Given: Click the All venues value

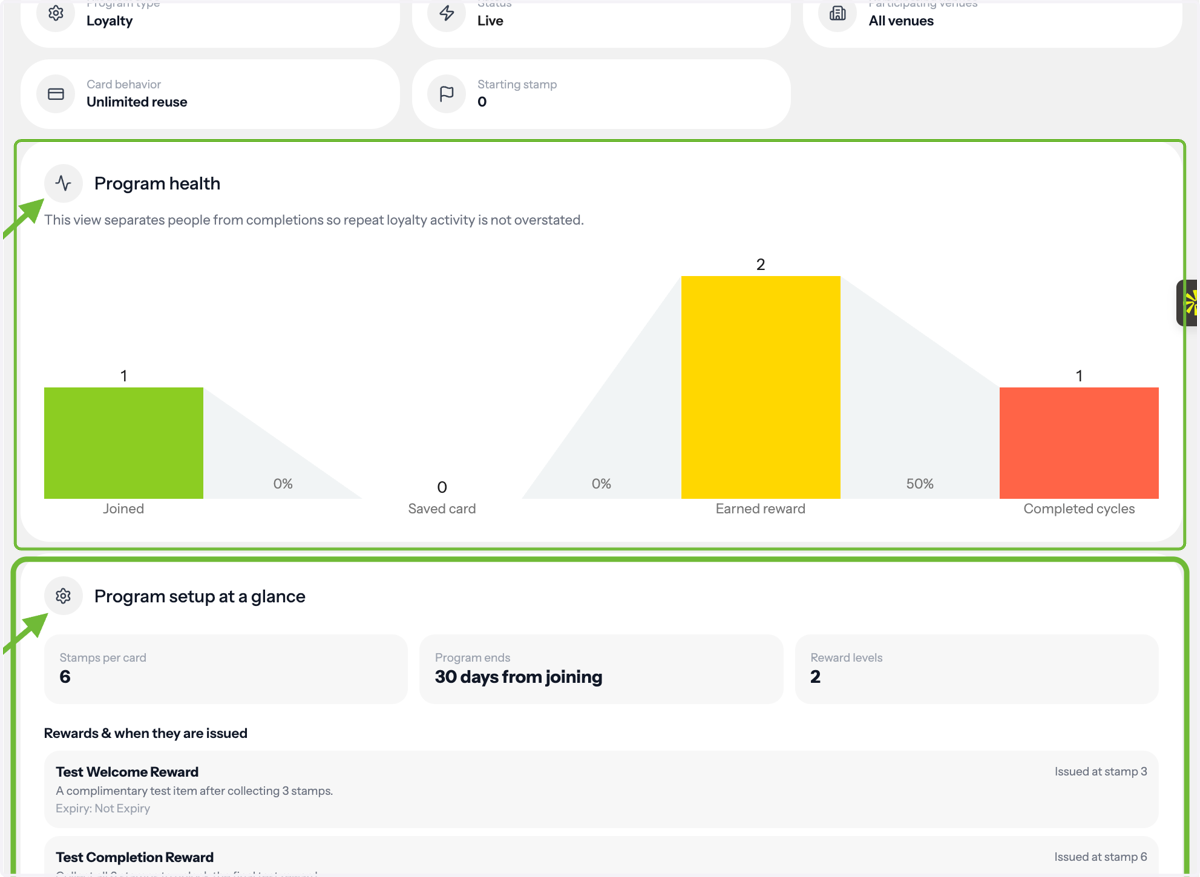Looking at the screenshot, I should [901, 21].
